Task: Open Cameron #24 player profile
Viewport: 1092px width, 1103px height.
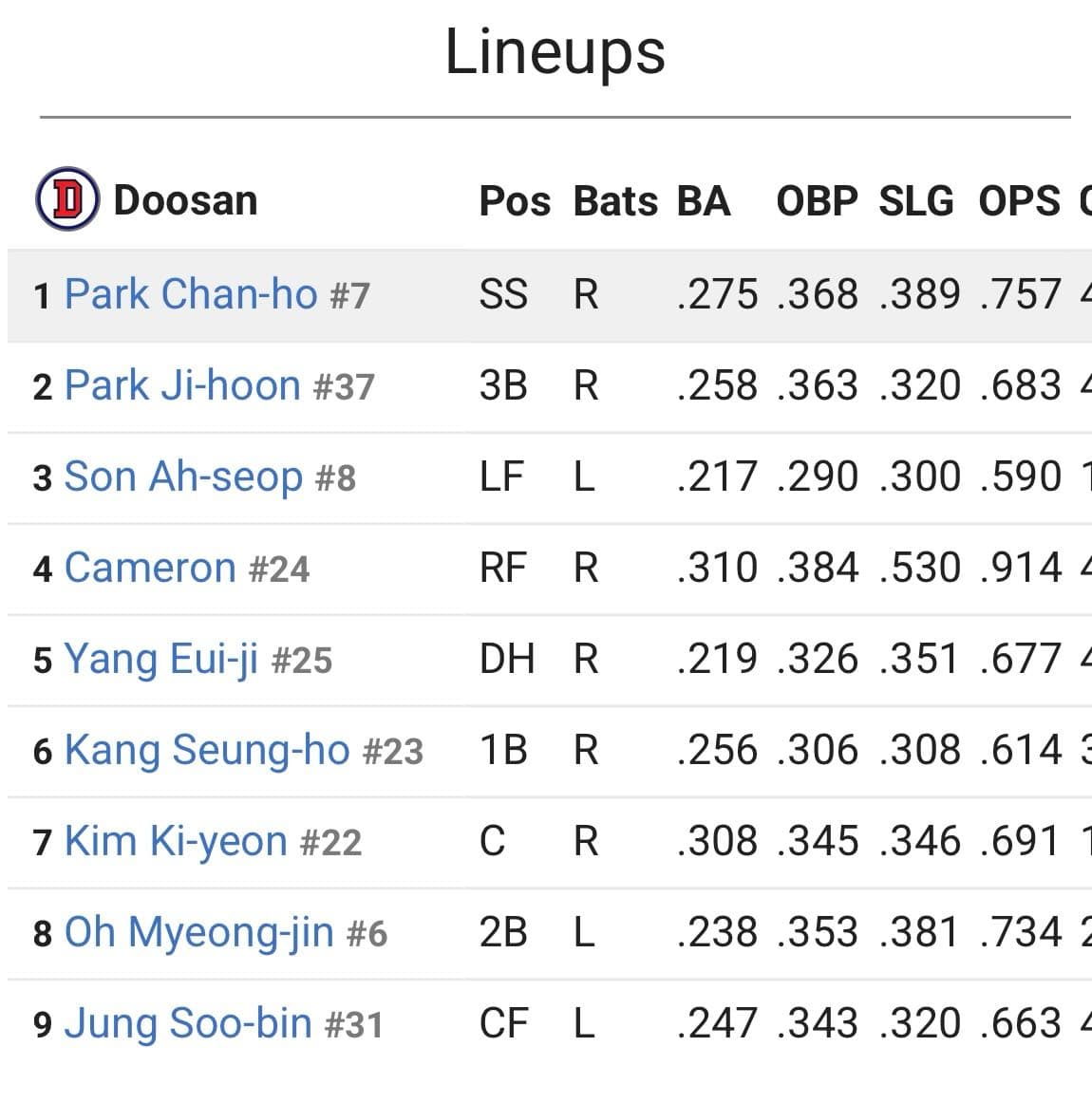Action: (x=186, y=568)
